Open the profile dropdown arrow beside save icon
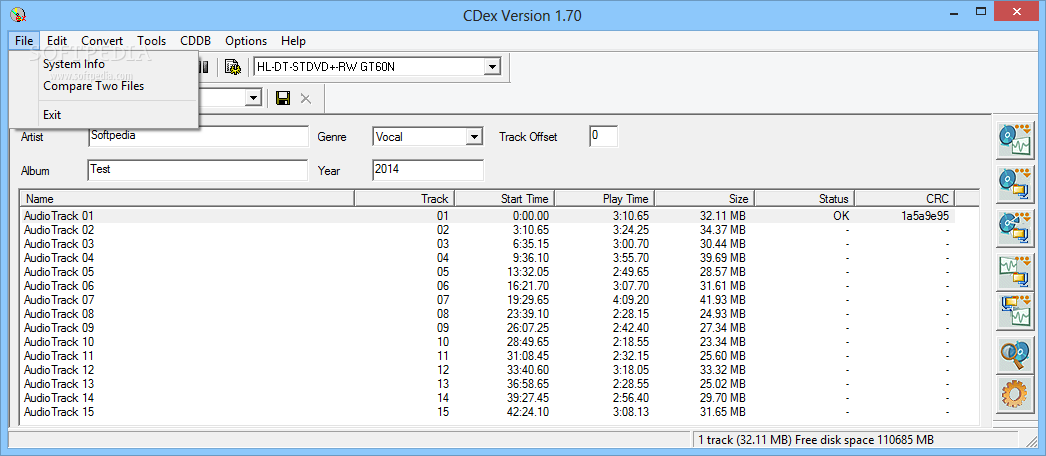Screen dimensions: 1046x456 [253, 99]
